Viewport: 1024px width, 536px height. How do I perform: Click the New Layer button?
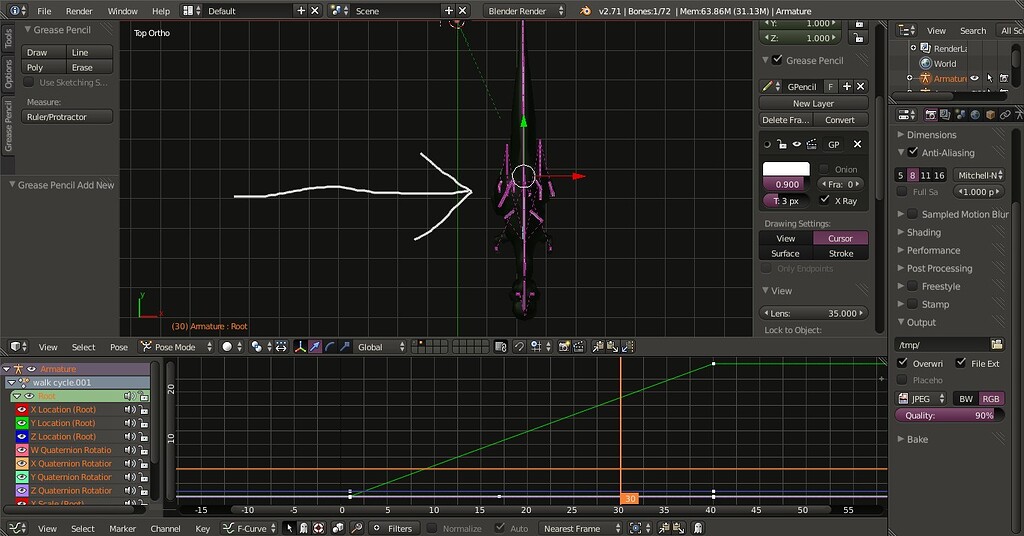pos(813,103)
